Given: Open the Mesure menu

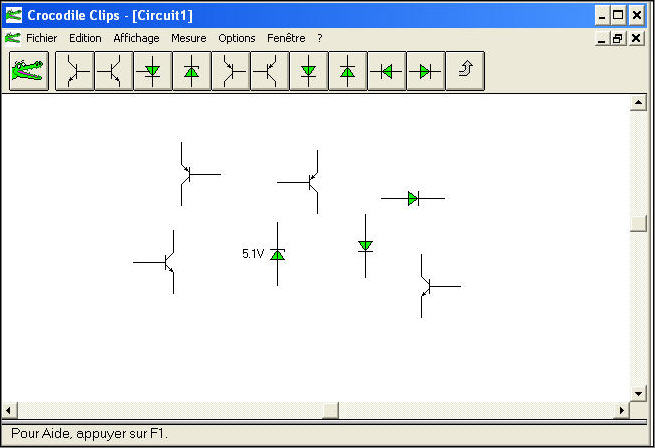Looking at the screenshot, I should click(x=188, y=38).
